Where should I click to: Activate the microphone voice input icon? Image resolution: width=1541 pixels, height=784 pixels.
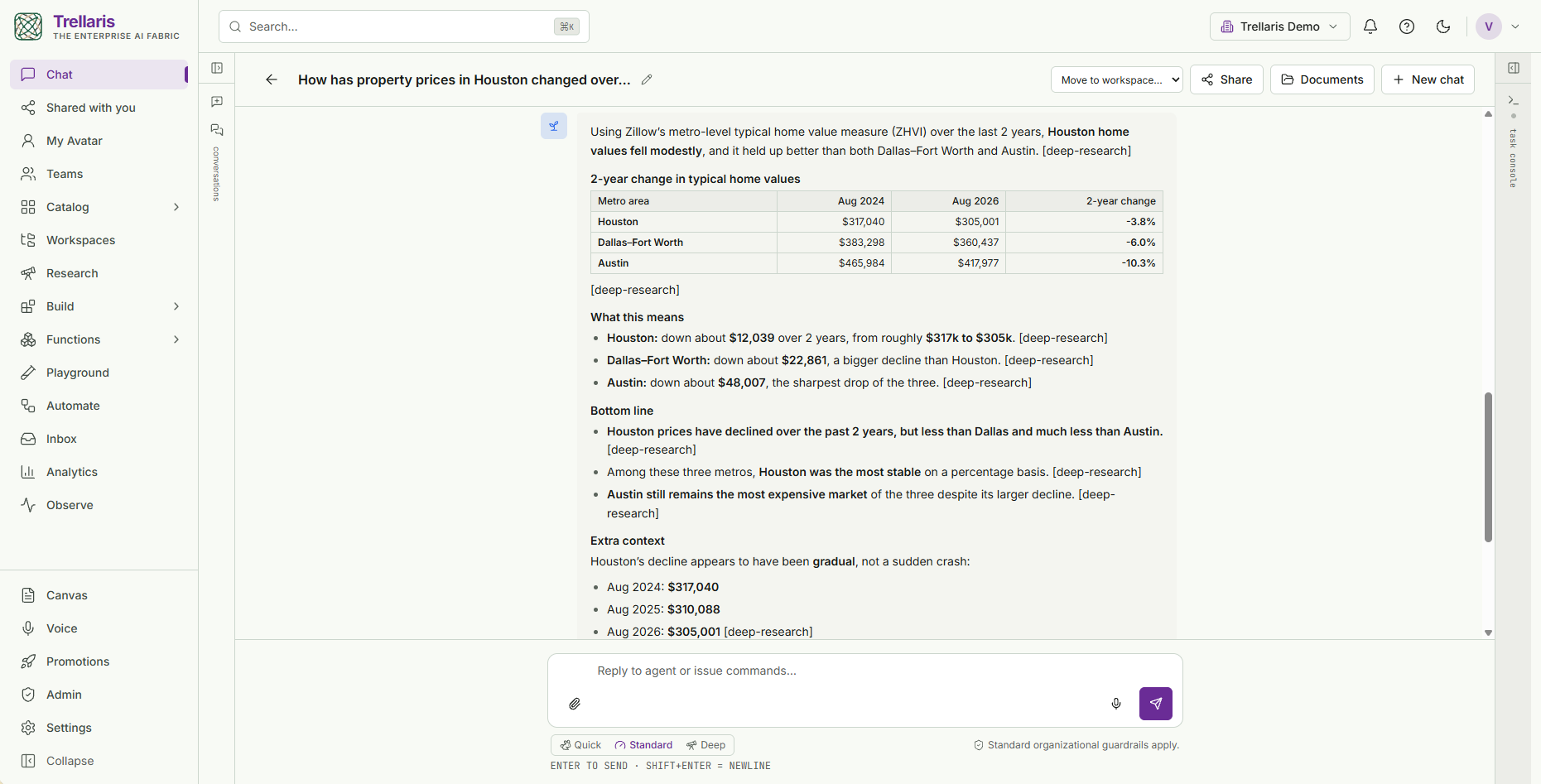[1116, 704]
